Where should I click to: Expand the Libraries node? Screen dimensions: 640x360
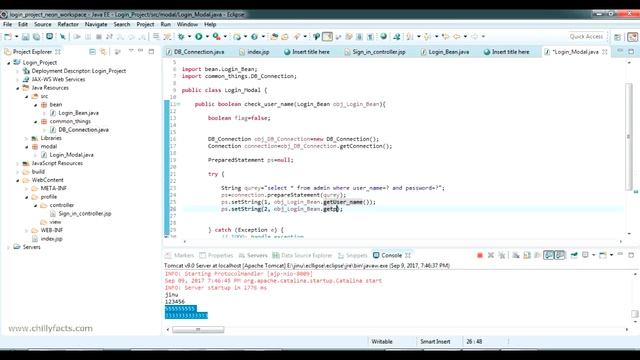27,138
